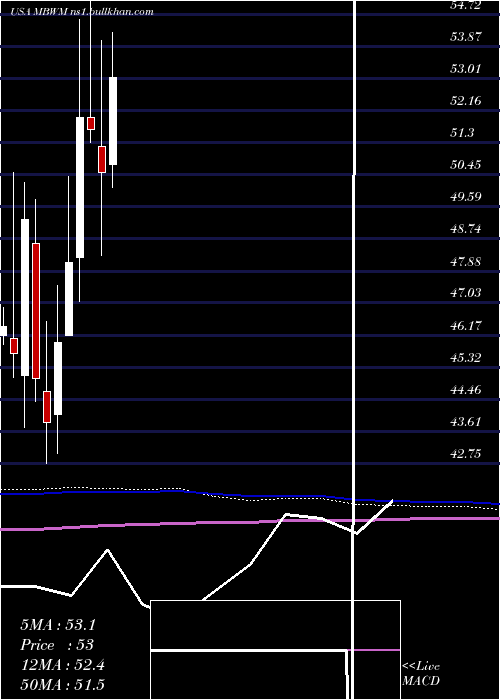This screenshot has width=500, height=700.
Task: Click the 42.75 price axis label
Action: point(466,454)
